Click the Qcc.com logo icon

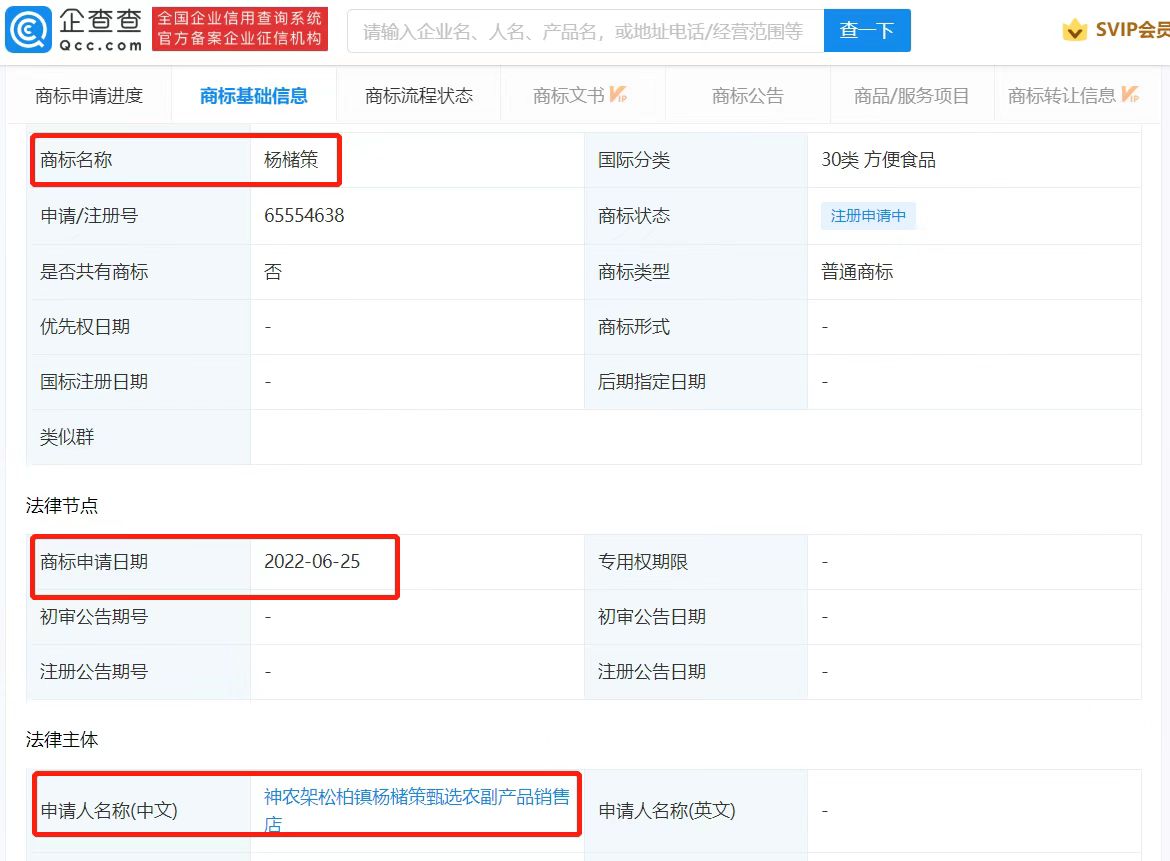pyautogui.click(x=28, y=30)
